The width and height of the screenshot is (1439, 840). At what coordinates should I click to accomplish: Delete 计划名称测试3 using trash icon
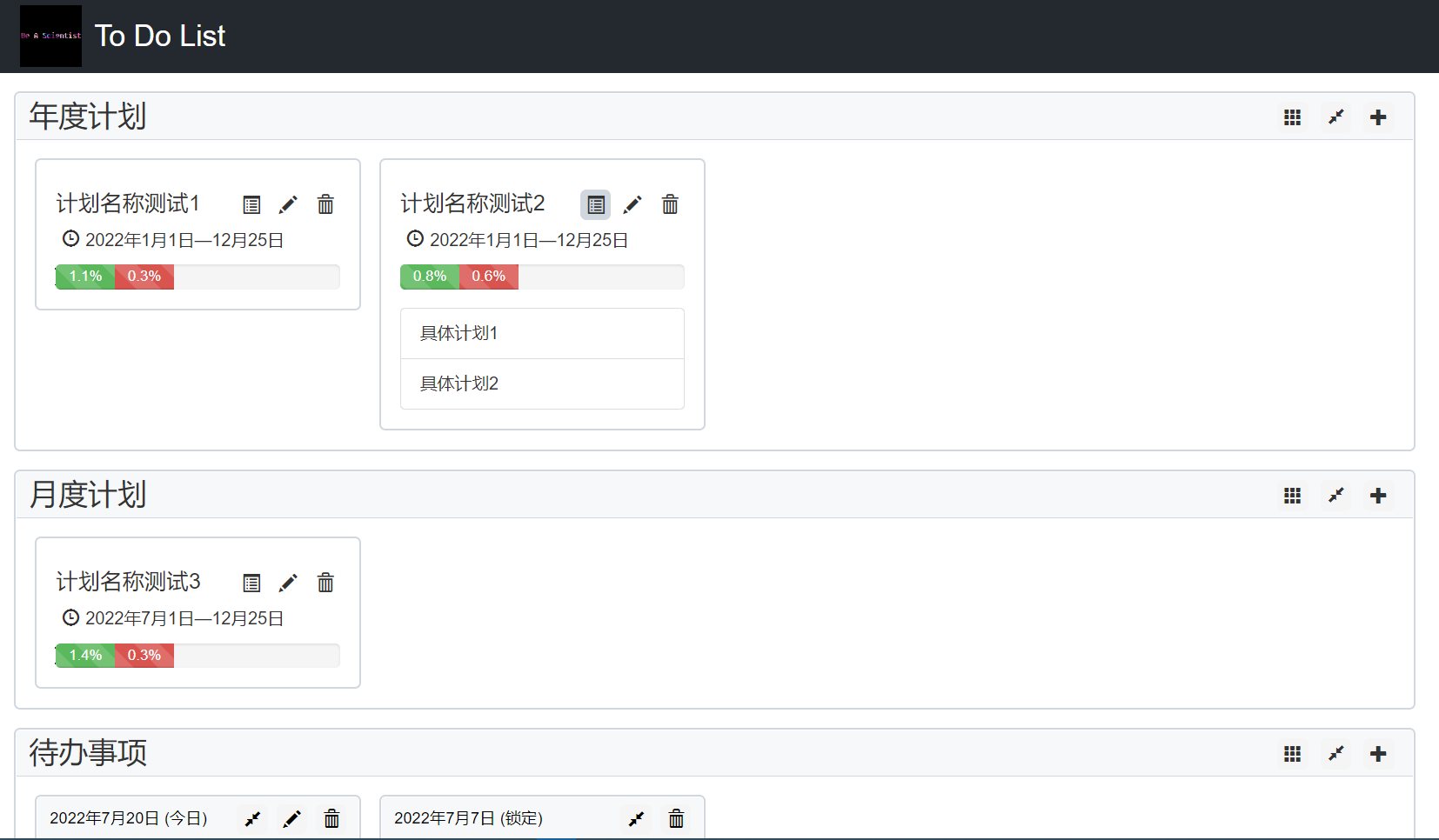tap(325, 583)
